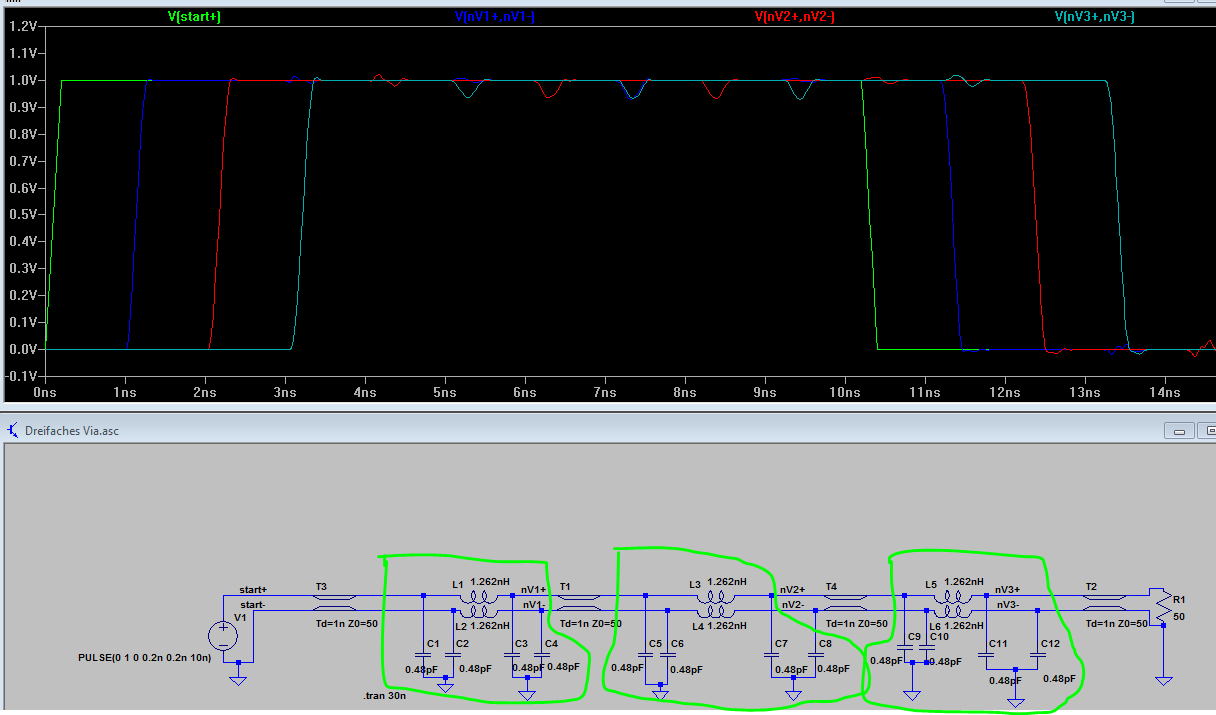Viewport: 1216px width, 715px height.
Task: Click the PULSE source value text
Action: coord(146,657)
